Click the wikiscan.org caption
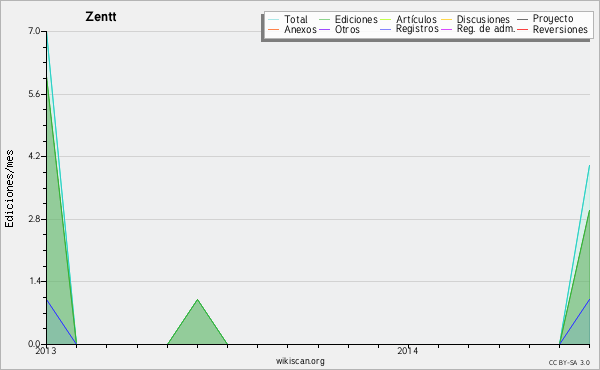600x370 pixels. 300,361
